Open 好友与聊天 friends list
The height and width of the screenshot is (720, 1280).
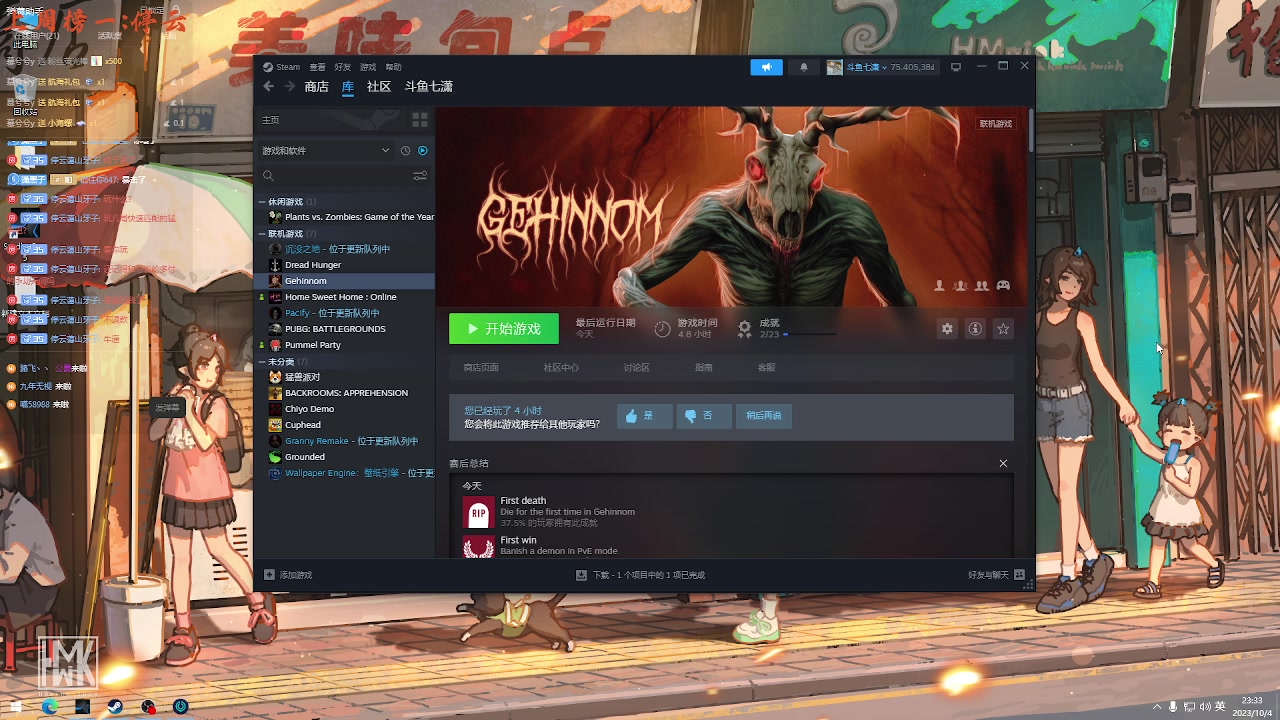coord(996,575)
